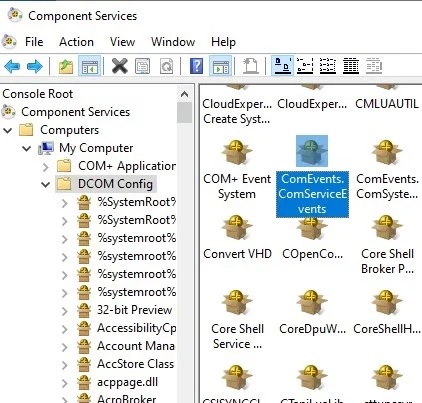Screen dimensions: 422x403
Task: Click the tree pane scrollbar thumb
Action: tap(184, 113)
